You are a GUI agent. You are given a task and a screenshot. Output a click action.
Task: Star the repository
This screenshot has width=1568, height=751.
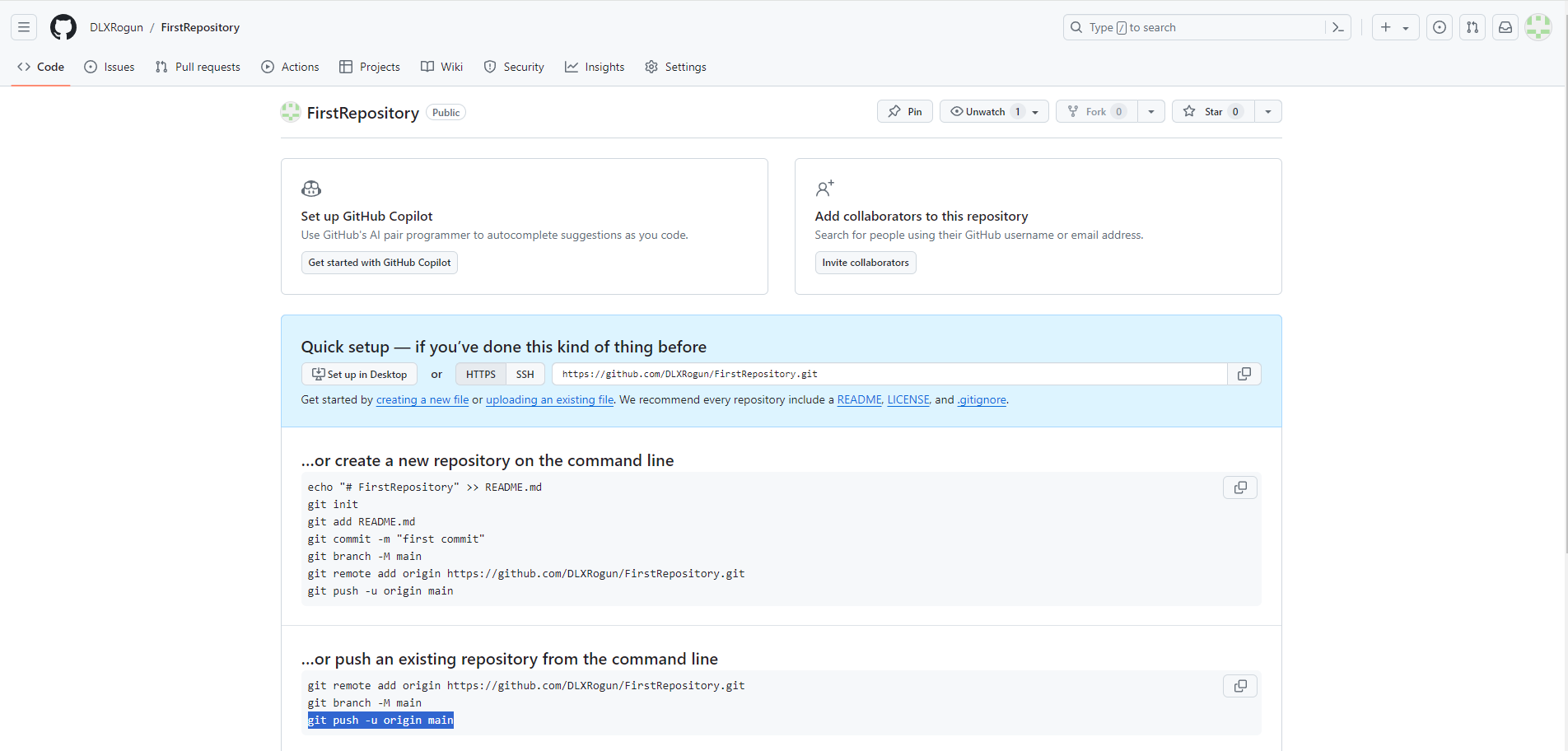pos(1213,111)
